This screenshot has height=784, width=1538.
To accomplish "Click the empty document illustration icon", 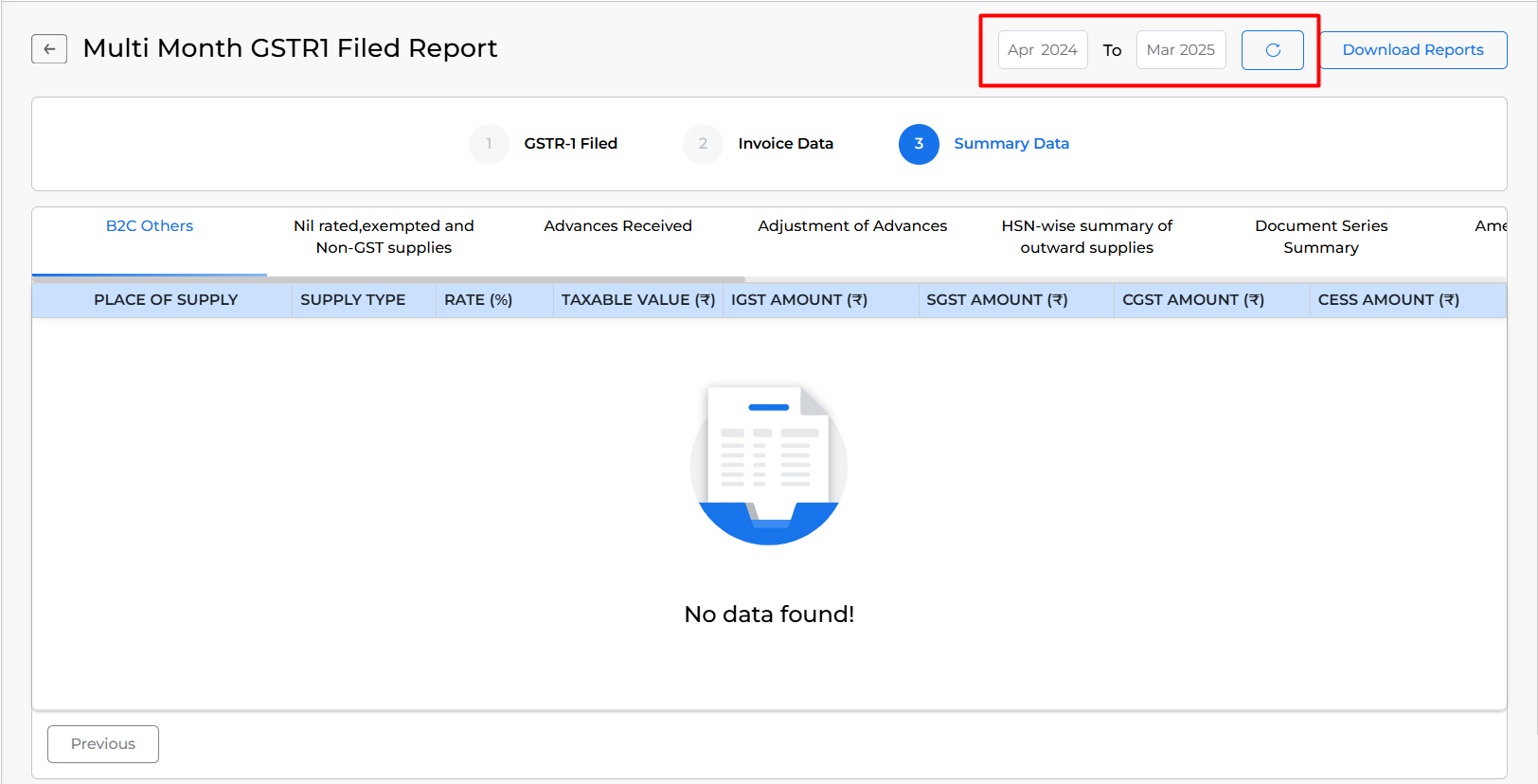I will coord(769,465).
